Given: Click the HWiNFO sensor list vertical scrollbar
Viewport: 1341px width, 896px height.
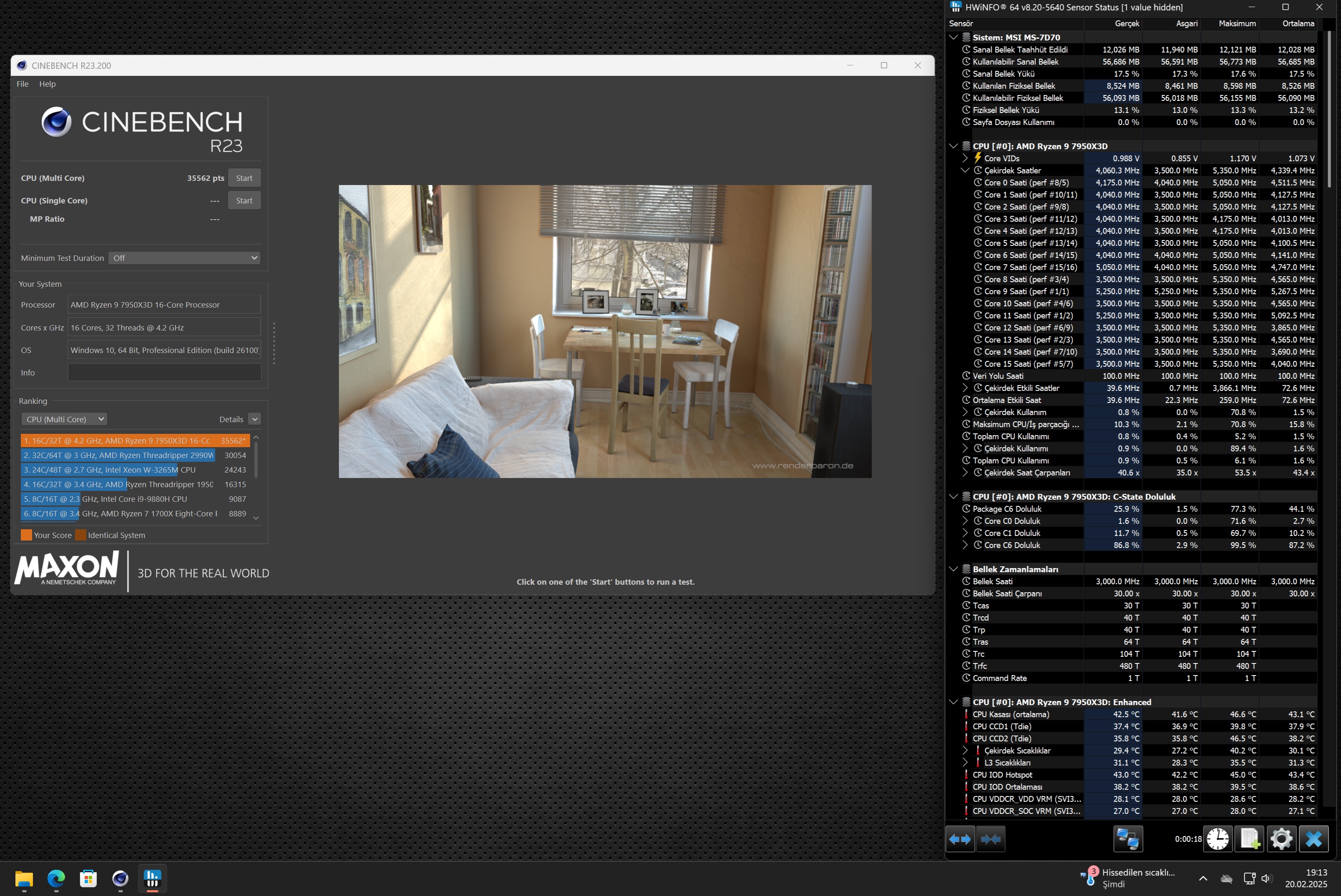Looking at the screenshot, I should [x=1328, y=109].
